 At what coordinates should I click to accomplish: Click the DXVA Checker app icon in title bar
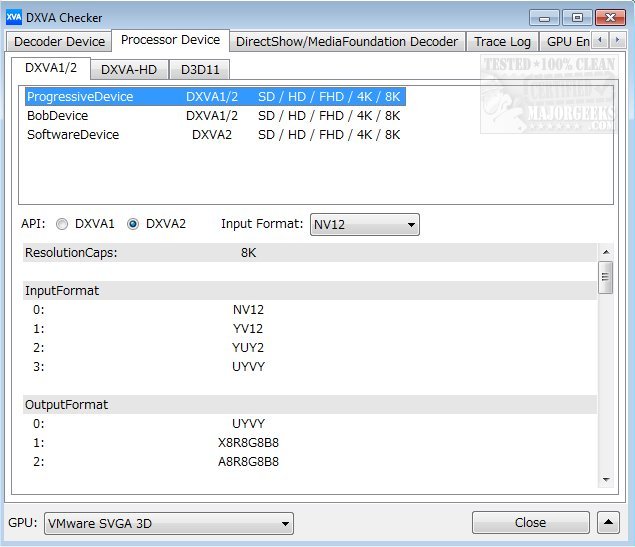(14, 17)
